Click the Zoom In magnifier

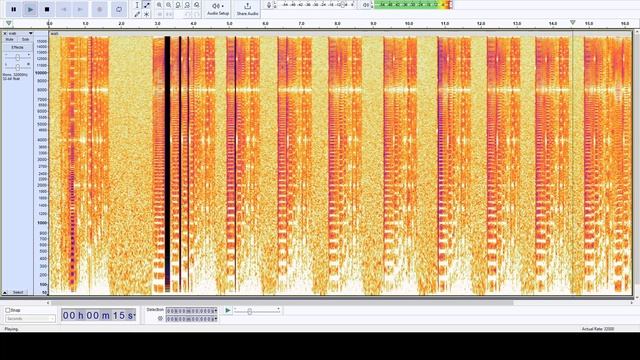159,5
